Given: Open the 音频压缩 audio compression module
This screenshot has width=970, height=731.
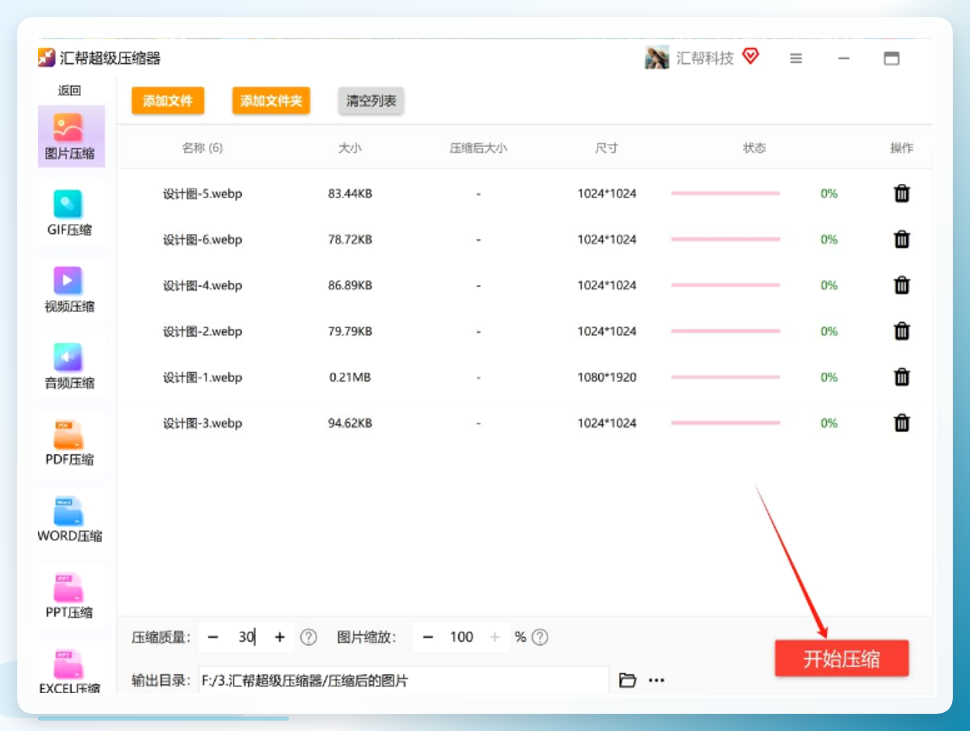Looking at the screenshot, I should coord(71,367).
